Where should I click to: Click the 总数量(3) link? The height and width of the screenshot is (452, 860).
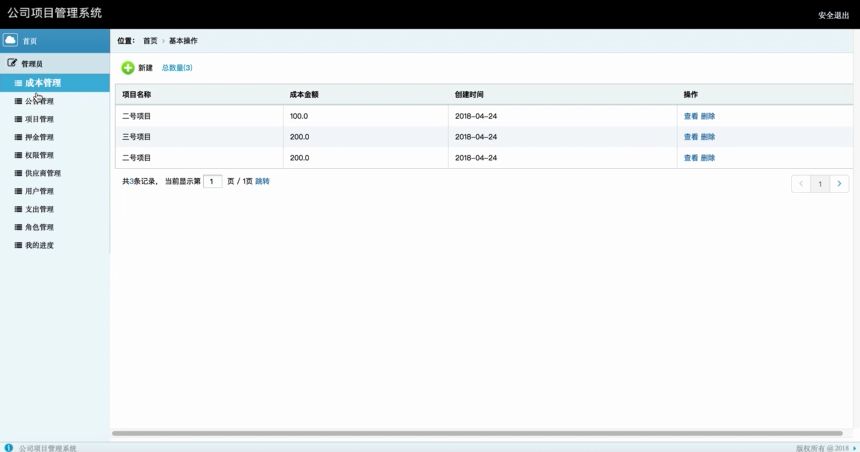tap(177, 67)
